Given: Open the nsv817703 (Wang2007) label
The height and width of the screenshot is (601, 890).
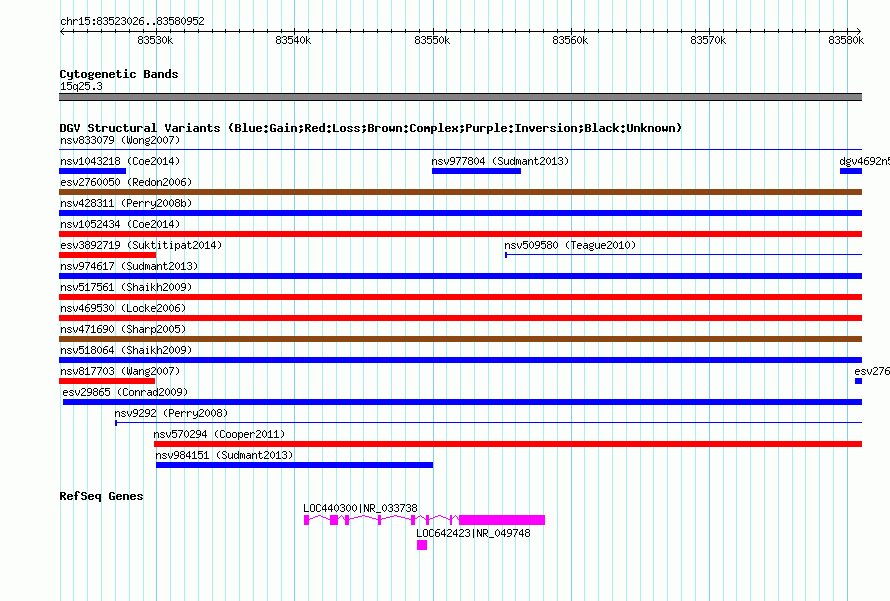Looking at the screenshot, I should [x=120, y=371].
